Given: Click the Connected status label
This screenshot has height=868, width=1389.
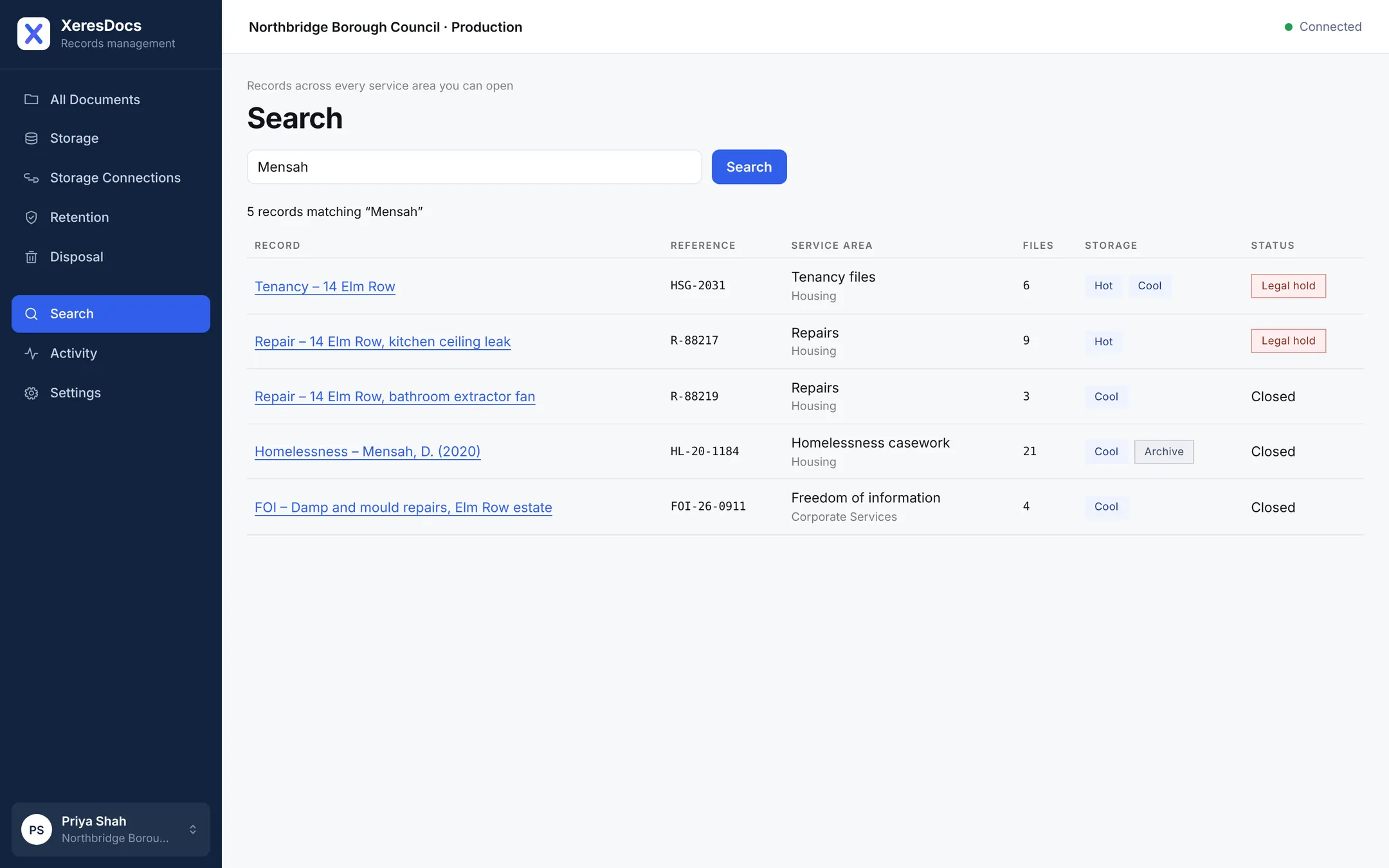Looking at the screenshot, I should pos(1330,27).
